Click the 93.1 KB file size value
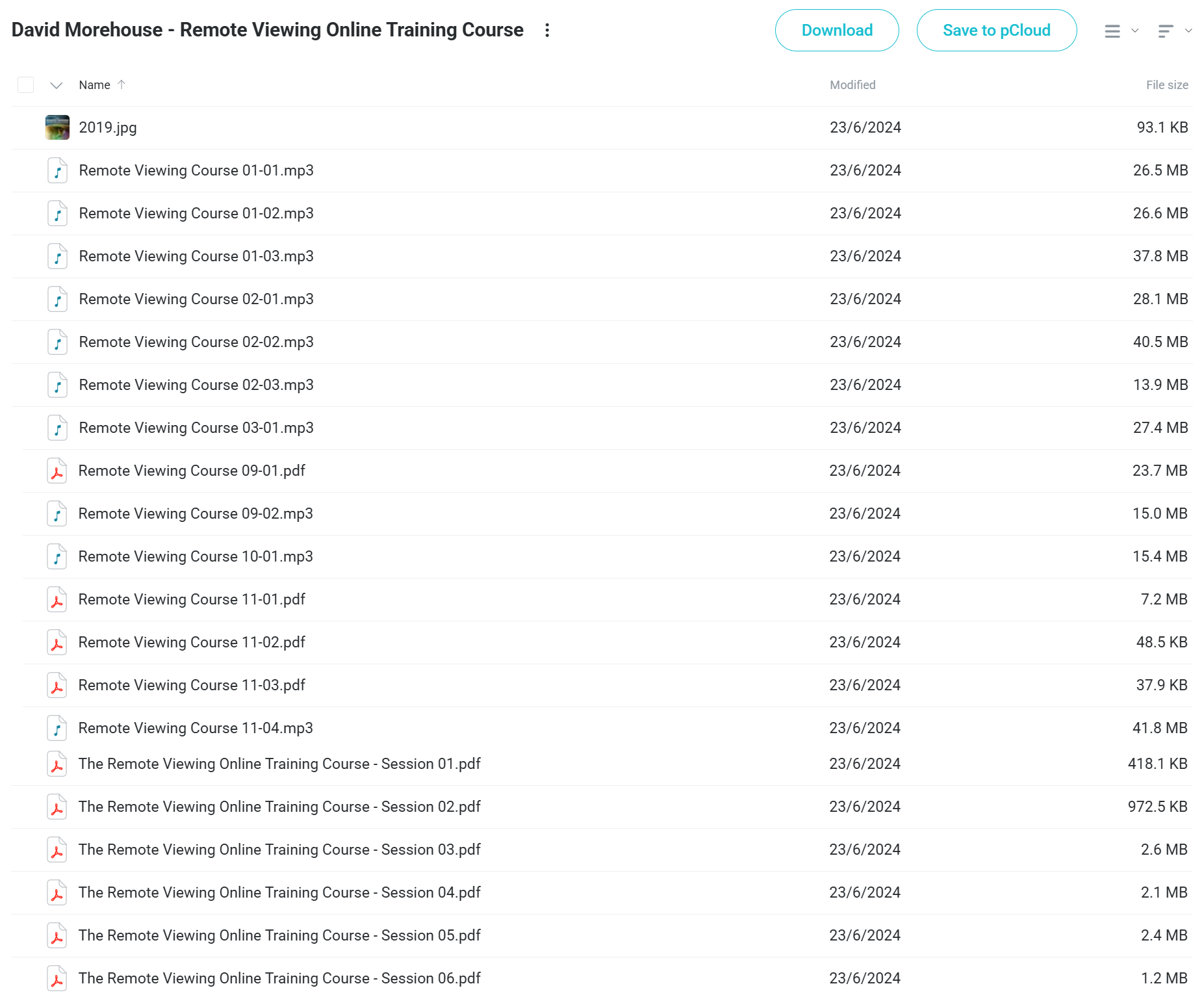Image resolution: width=1204 pixels, height=999 pixels. click(1162, 127)
